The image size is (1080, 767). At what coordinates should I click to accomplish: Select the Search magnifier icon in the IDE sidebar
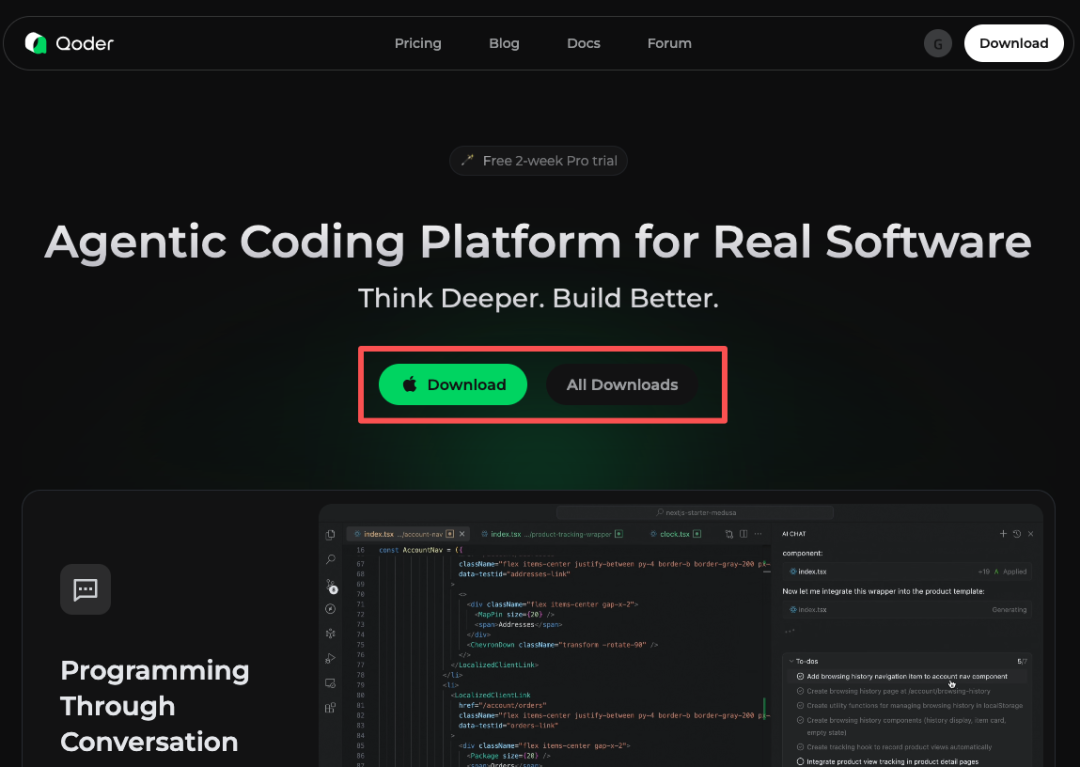(331, 559)
